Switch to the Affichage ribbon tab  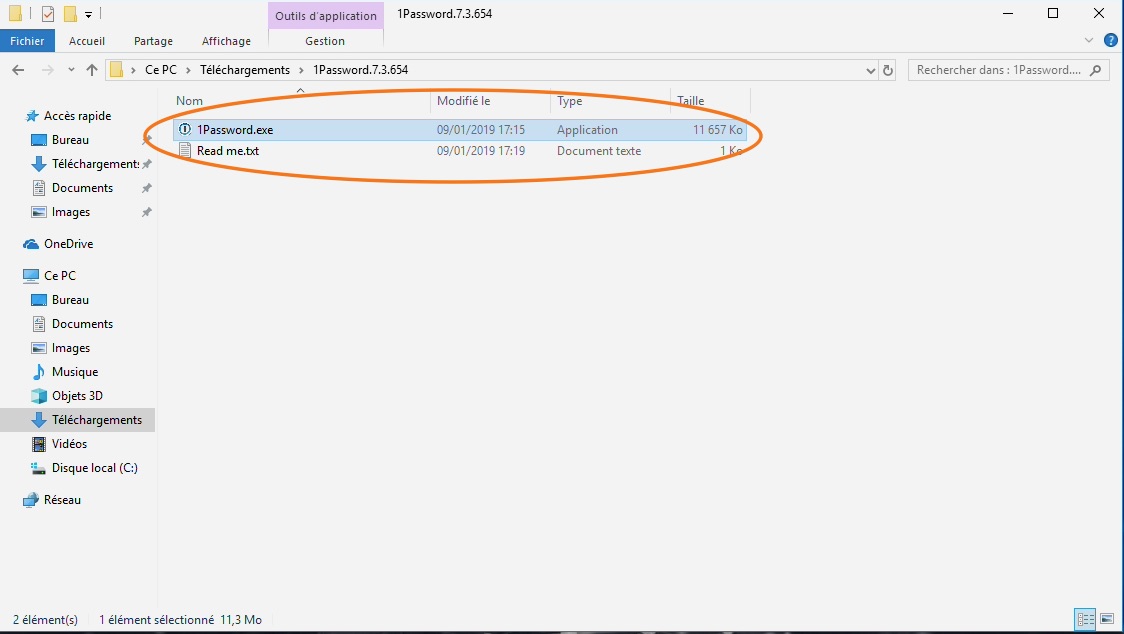(x=226, y=41)
